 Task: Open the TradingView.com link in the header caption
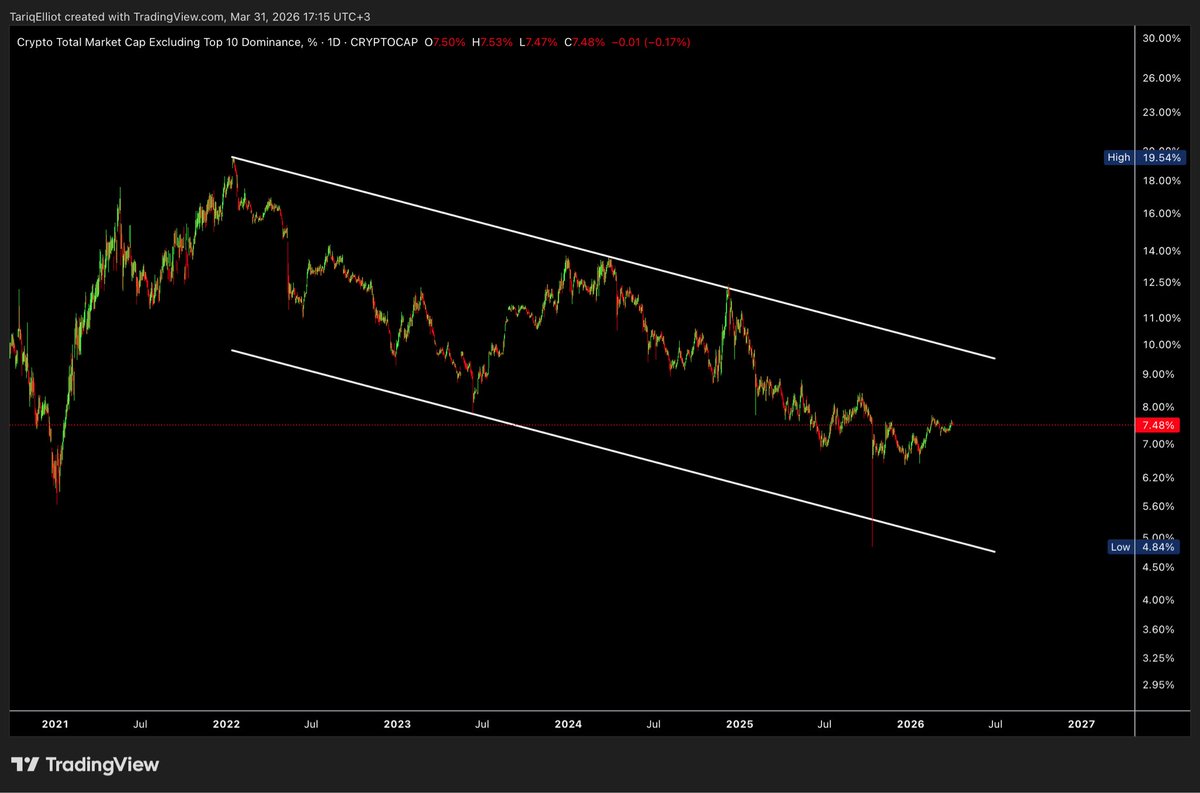tap(179, 17)
